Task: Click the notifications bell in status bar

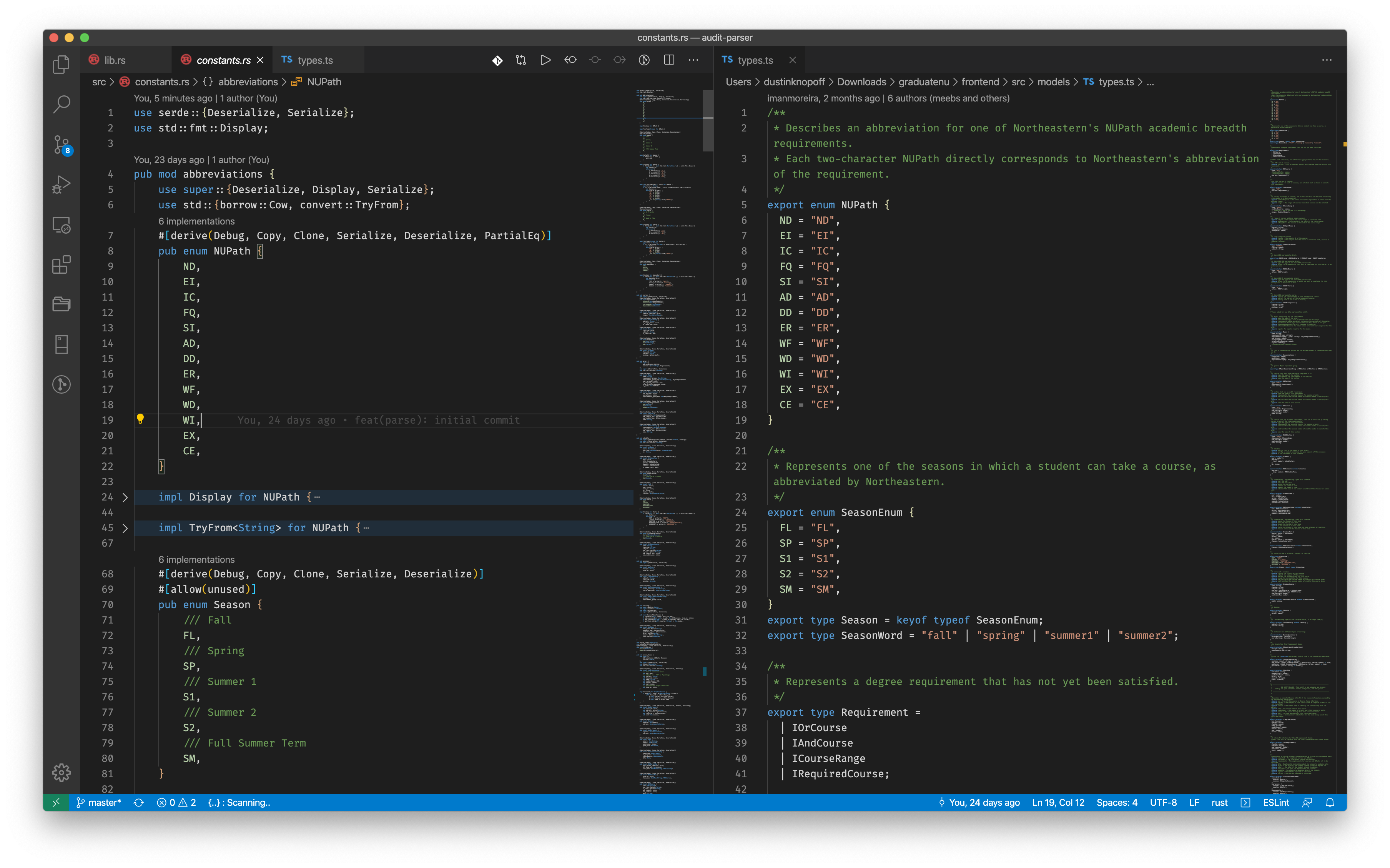Action: coord(1330,802)
